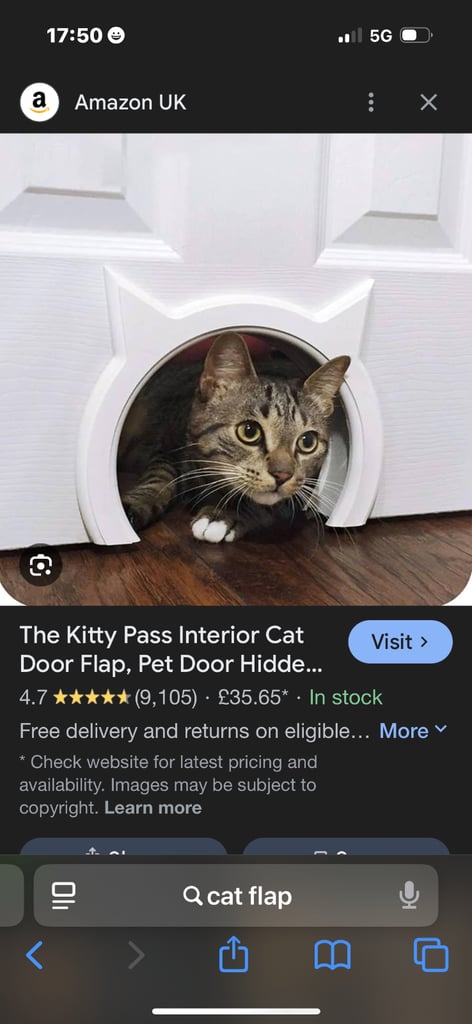The height and width of the screenshot is (1024, 472).
Task: Tap the cat door product image
Action: (236, 369)
